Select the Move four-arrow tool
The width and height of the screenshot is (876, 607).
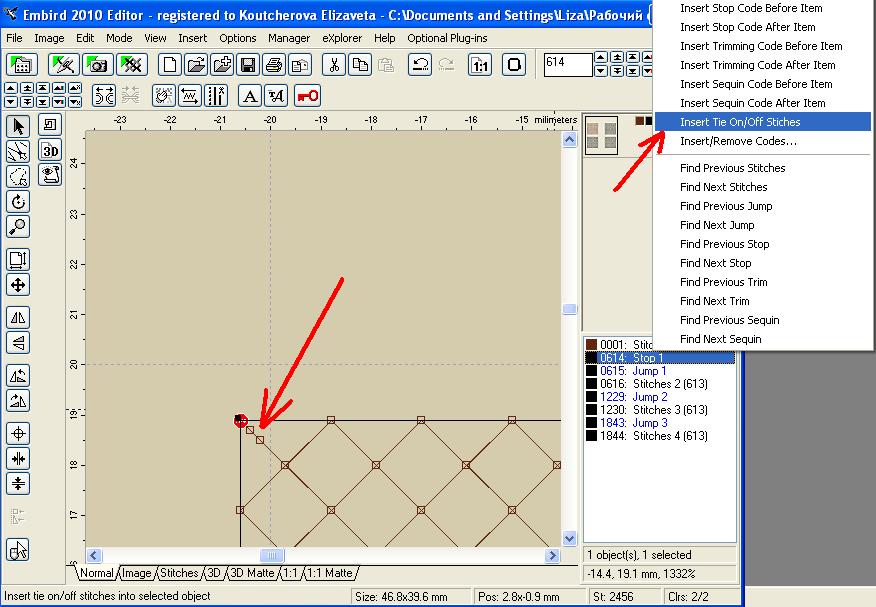click(17, 284)
